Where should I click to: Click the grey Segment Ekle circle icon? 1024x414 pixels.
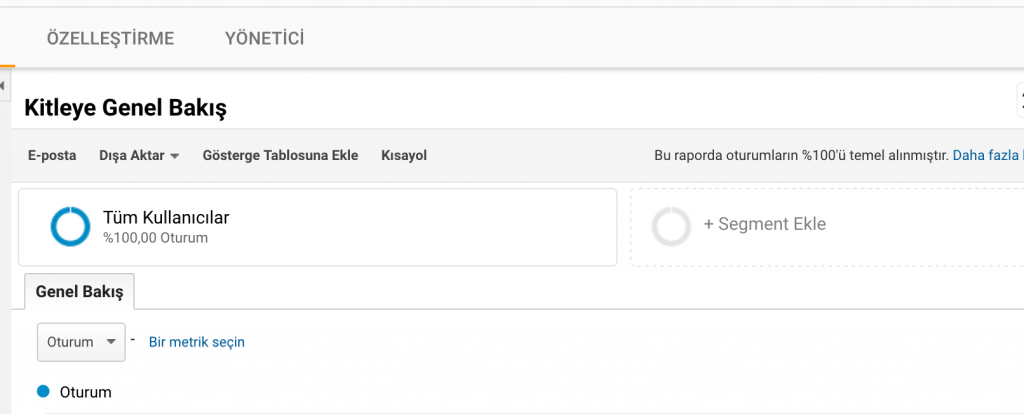(x=671, y=227)
